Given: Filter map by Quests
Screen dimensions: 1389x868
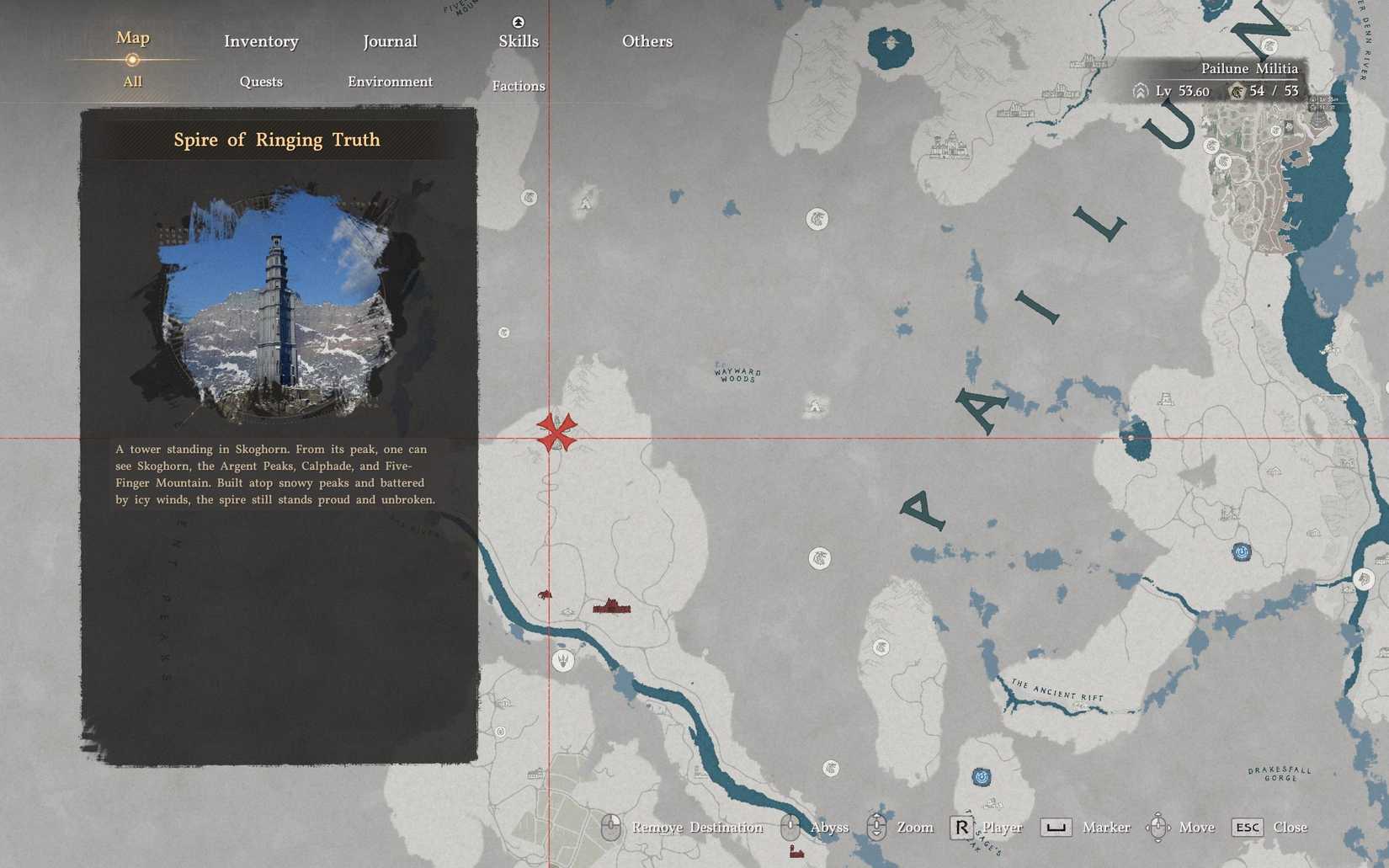Looking at the screenshot, I should click(261, 82).
